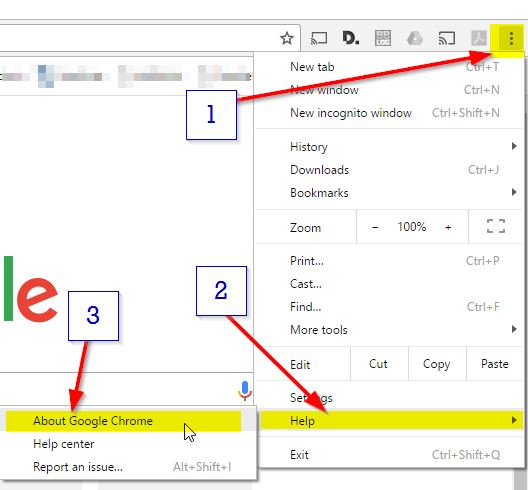The width and height of the screenshot is (528, 490).
Task: Click the 'D.' extension icon
Action: (351, 38)
